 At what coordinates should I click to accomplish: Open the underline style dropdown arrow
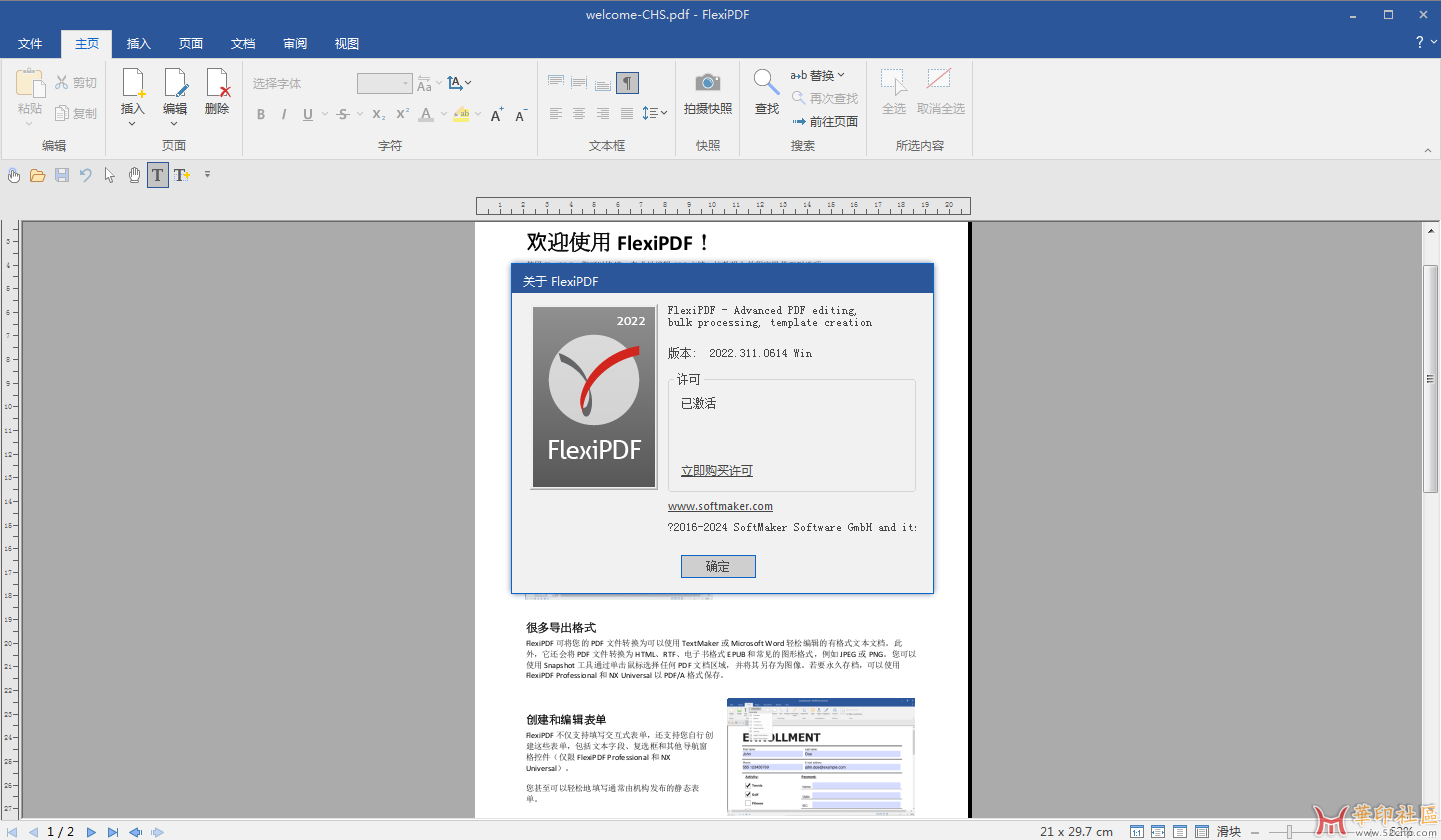pyautogui.click(x=323, y=115)
